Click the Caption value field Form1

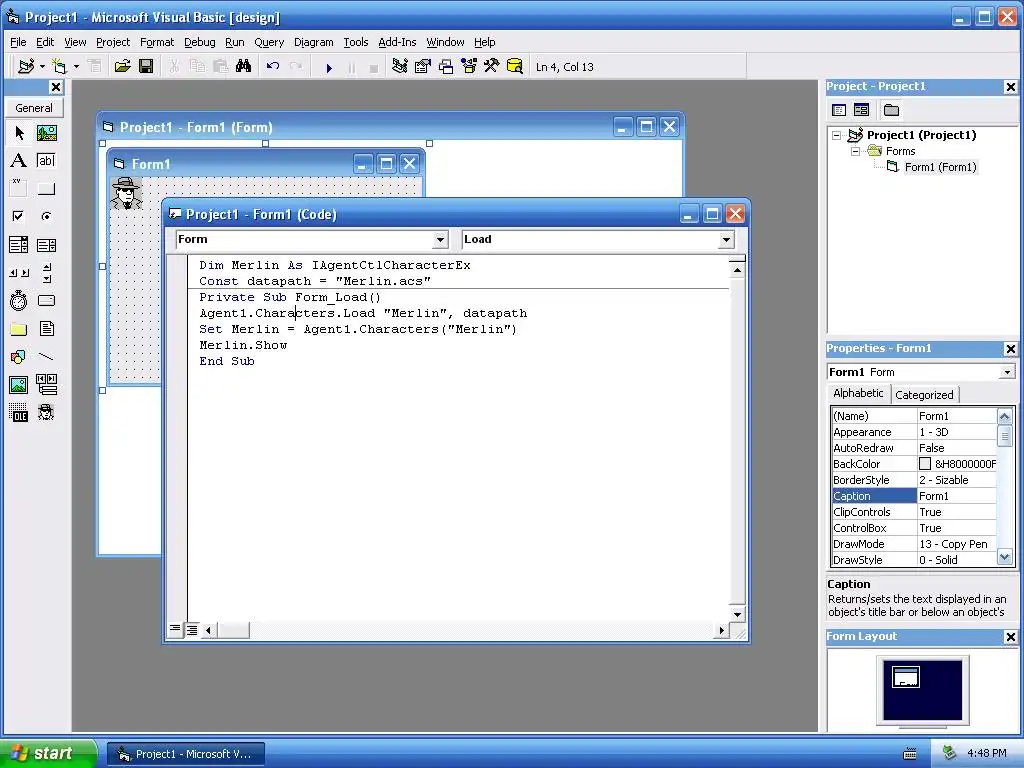pyautogui.click(x=957, y=496)
